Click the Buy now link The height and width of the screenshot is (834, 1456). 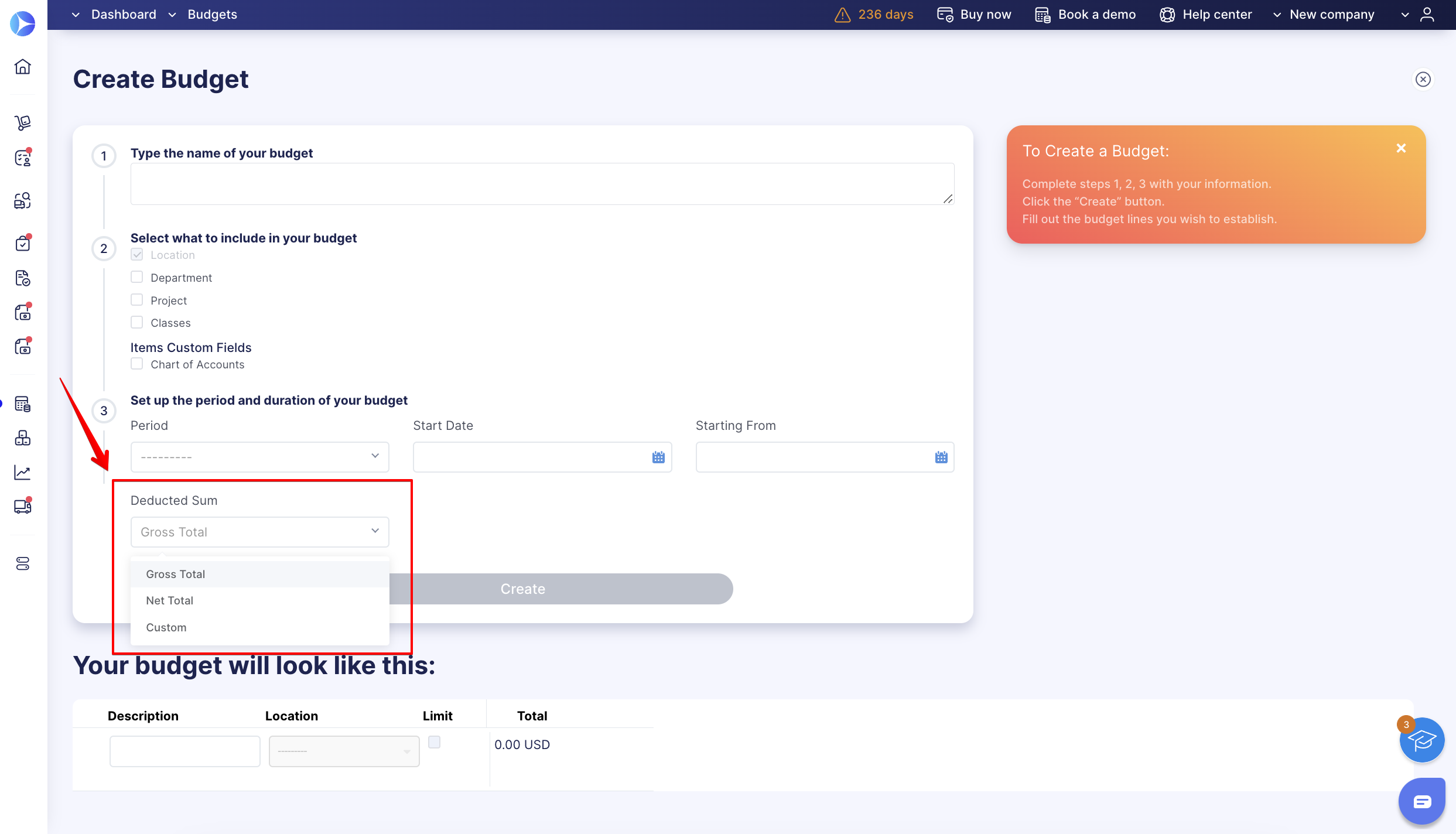tap(985, 15)
